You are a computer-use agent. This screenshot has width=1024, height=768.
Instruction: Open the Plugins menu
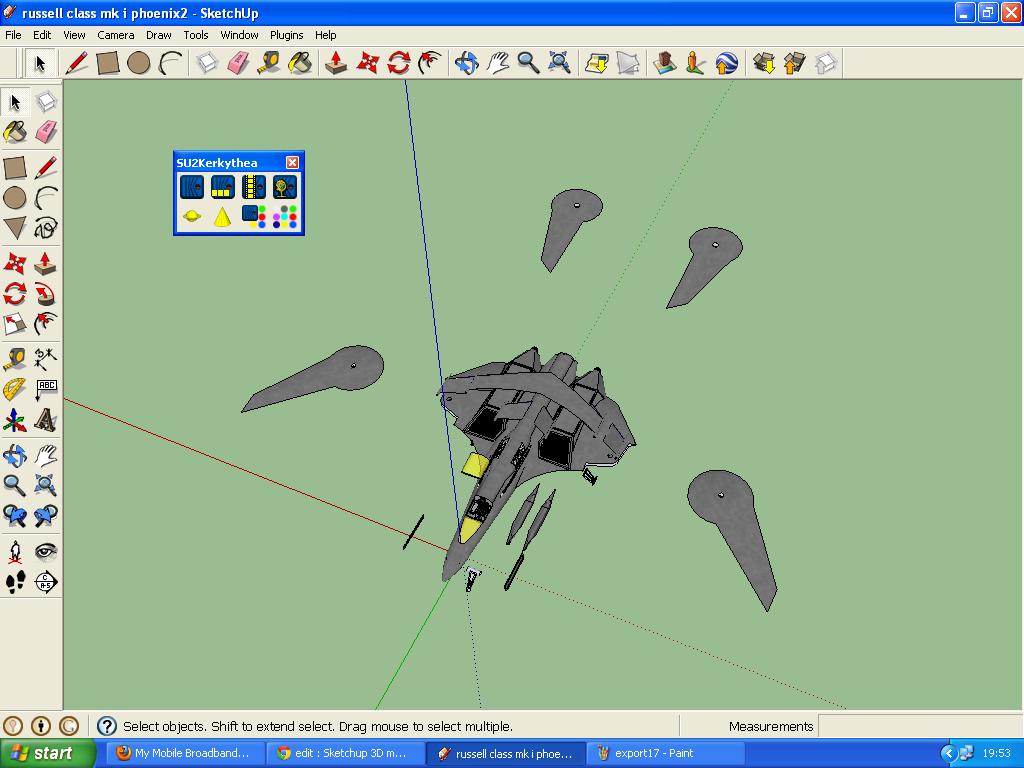click(x=286, y=35)
